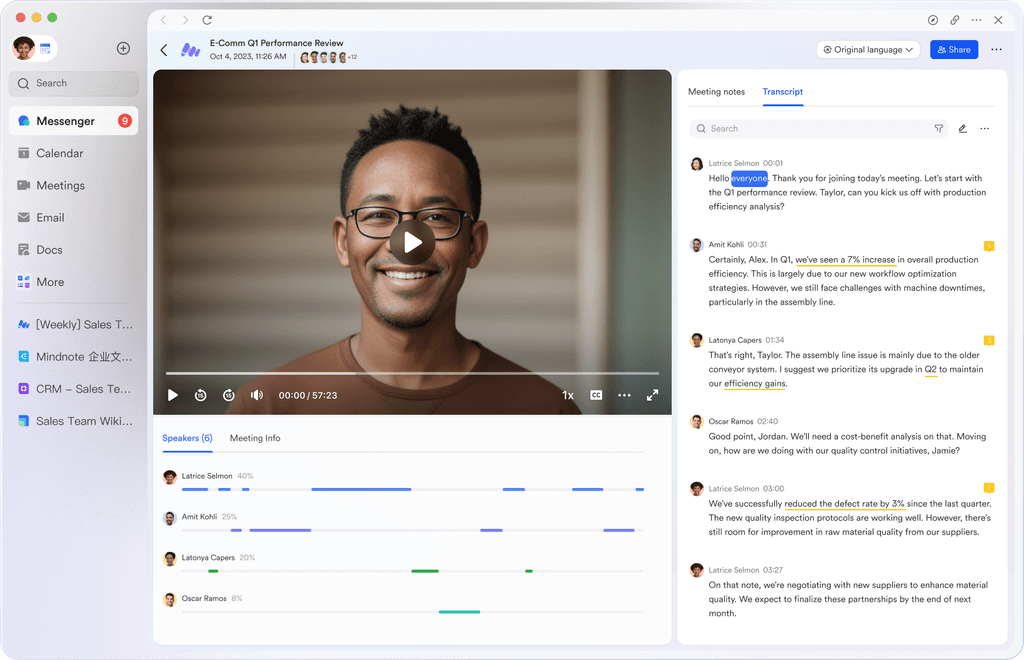Filter transcript with the funnel icon

coord(938,129)
